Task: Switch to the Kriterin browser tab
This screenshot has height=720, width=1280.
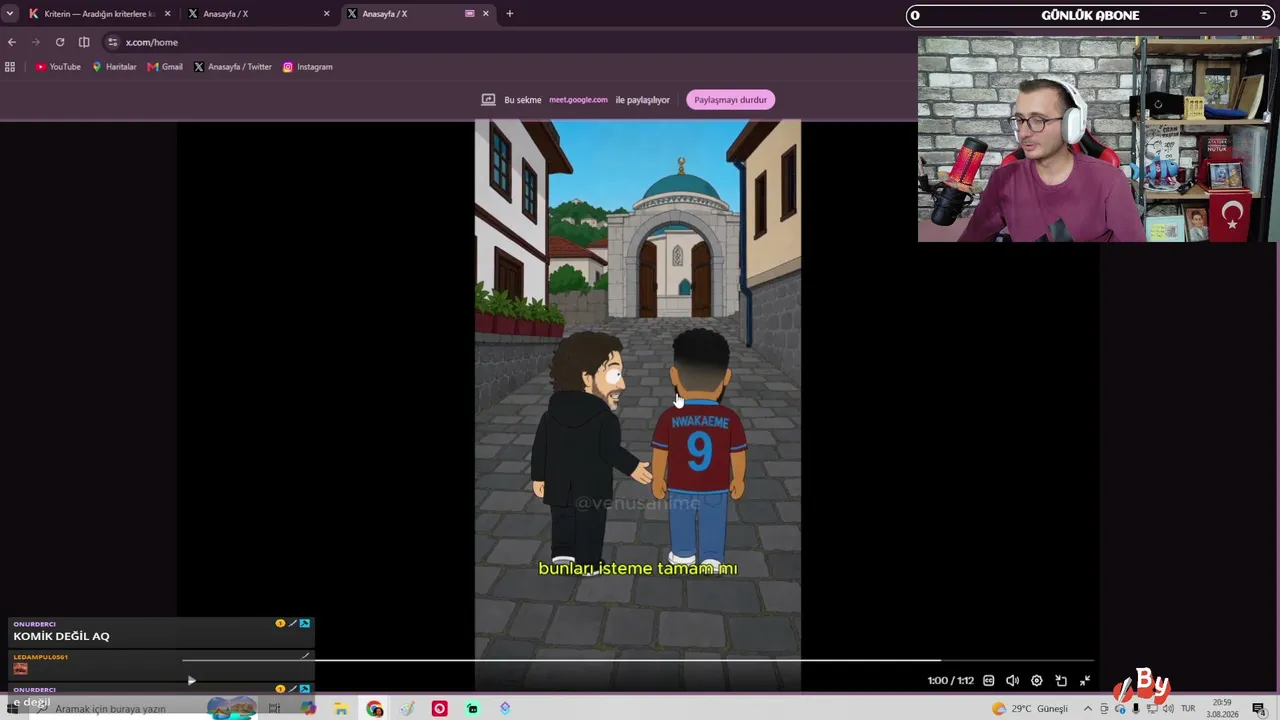Action: pyautogui.click(x=97, y=14)
